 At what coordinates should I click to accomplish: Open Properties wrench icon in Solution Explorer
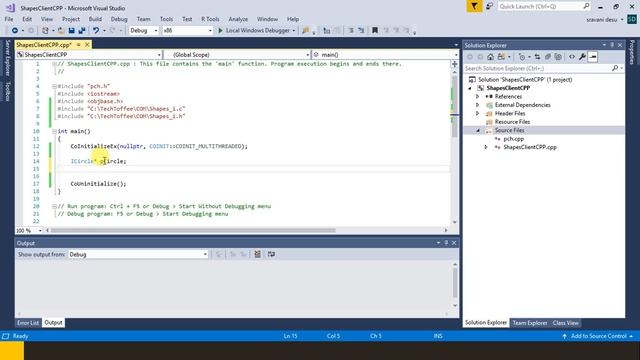582,57
